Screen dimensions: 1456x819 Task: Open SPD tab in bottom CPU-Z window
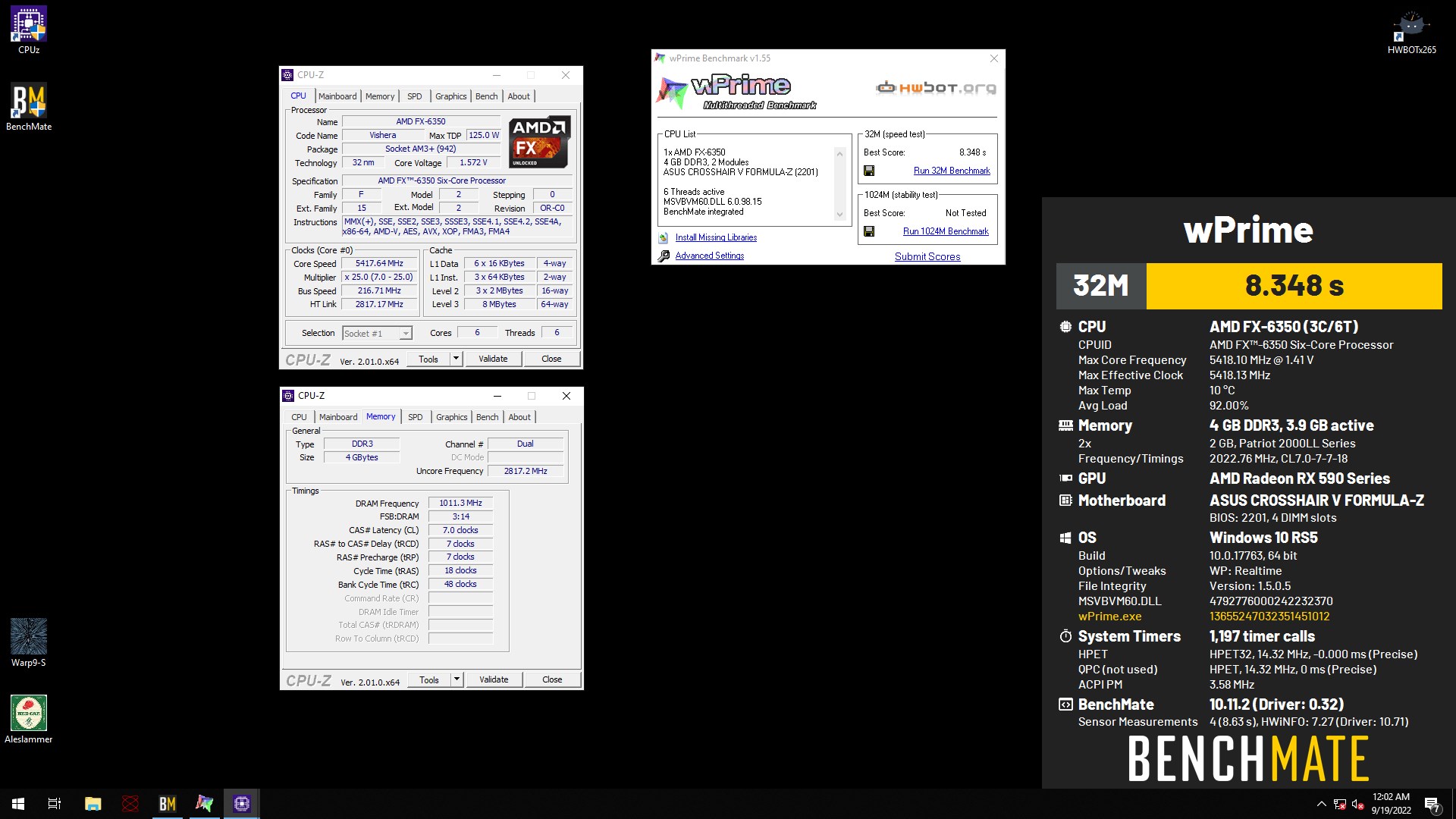(x=415, y=417)
